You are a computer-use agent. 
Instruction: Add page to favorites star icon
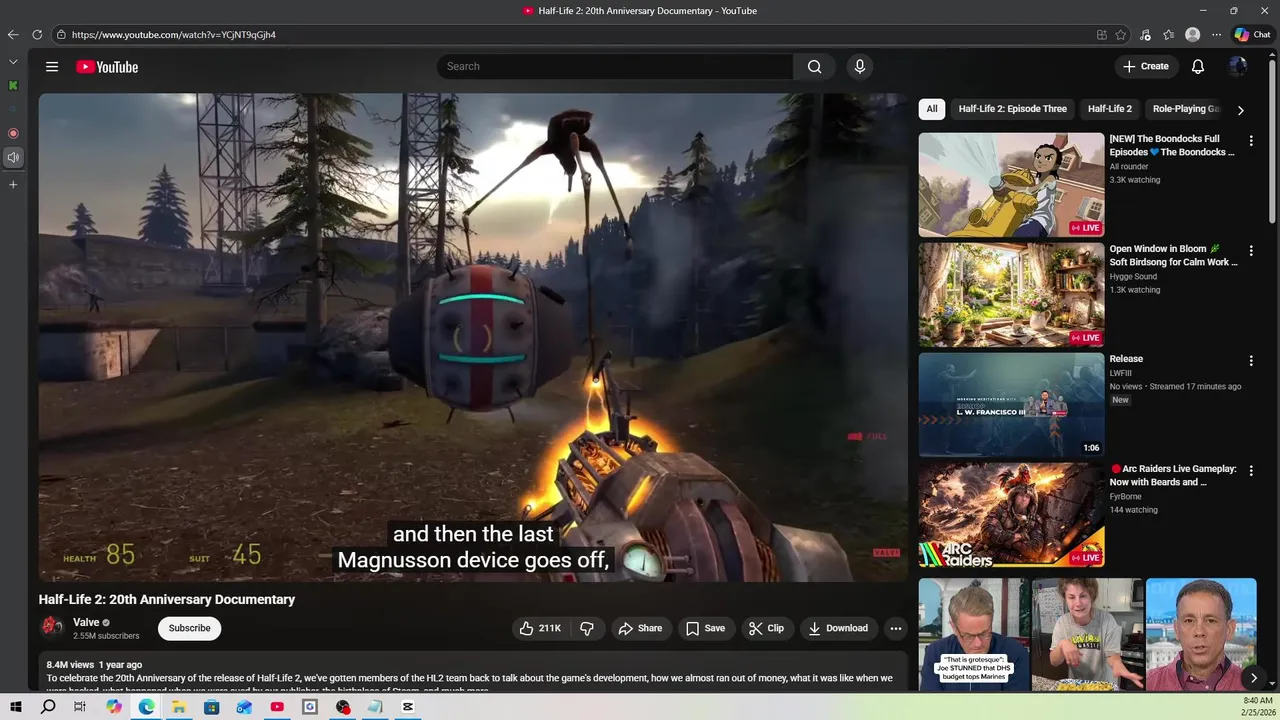(x=1121, y=34)
